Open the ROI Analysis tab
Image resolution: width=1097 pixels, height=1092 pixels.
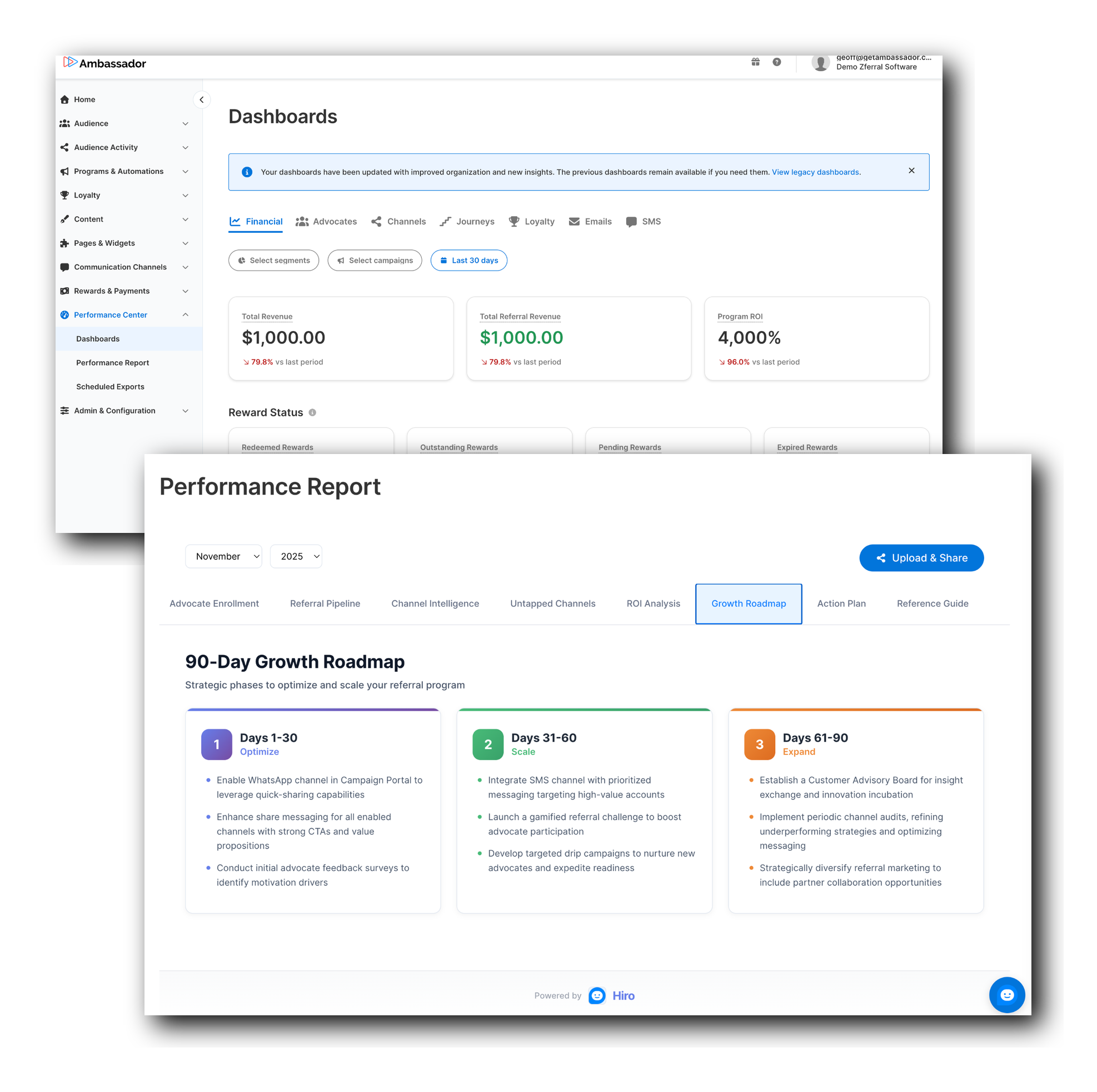coord(653,604)
